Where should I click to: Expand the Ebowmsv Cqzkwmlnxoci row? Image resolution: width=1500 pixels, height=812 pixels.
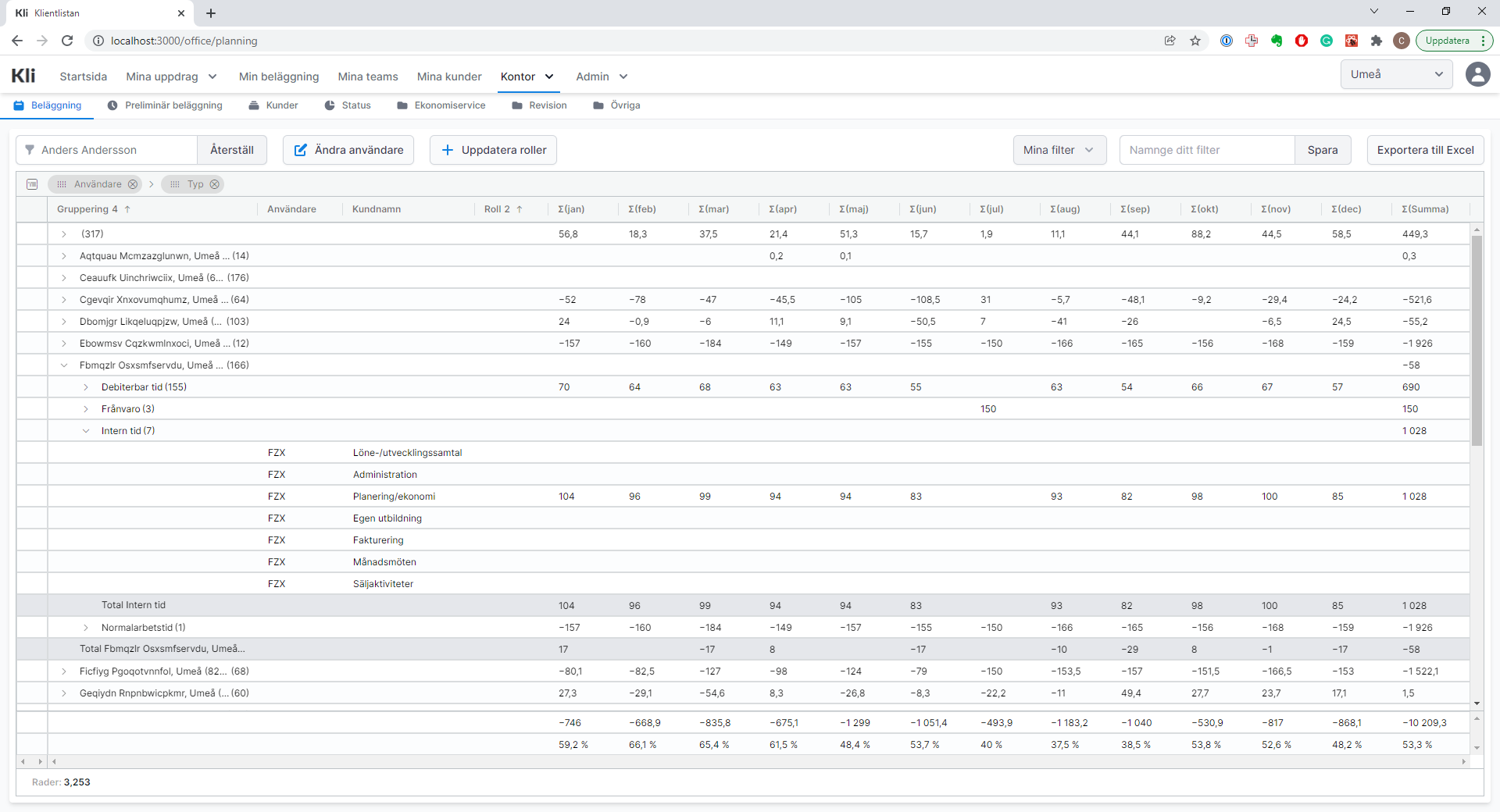click(64, 344)
